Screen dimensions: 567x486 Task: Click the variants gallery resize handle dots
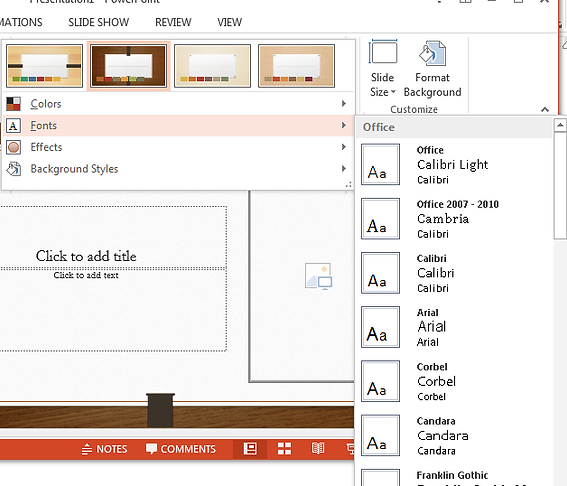tap(348, 185)
